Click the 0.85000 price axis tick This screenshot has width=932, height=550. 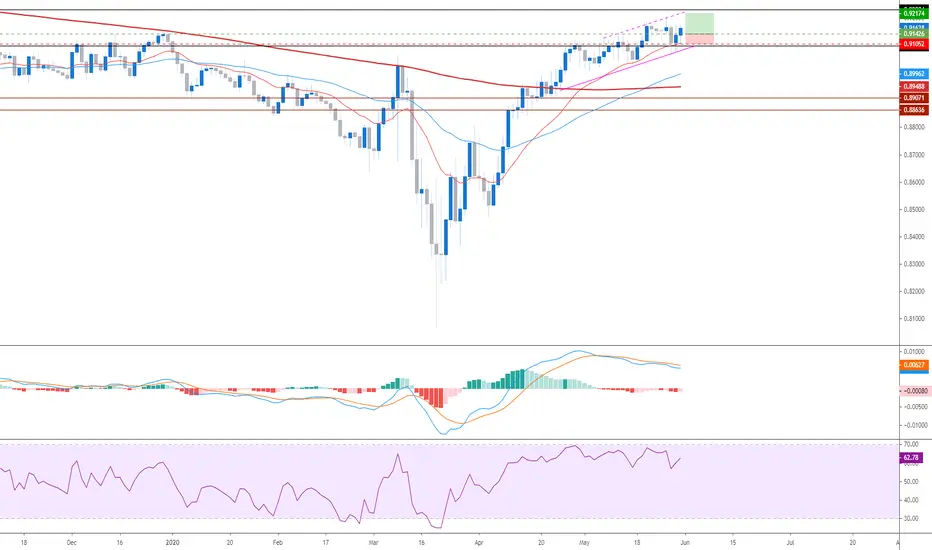pos(914,209)
